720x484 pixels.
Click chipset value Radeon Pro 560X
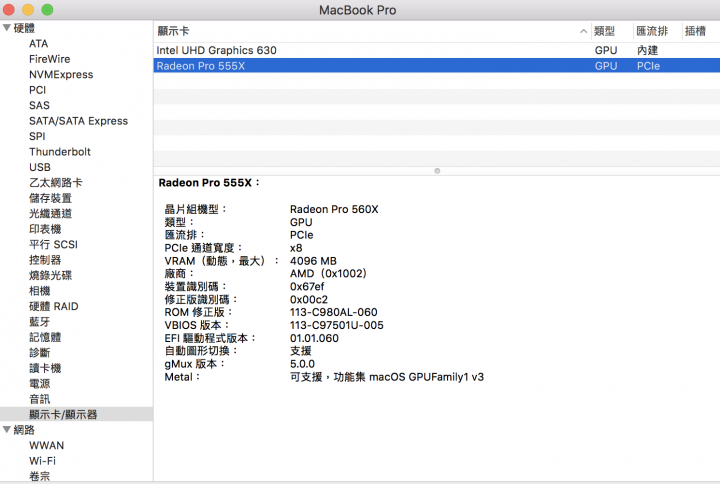(334, 209)
